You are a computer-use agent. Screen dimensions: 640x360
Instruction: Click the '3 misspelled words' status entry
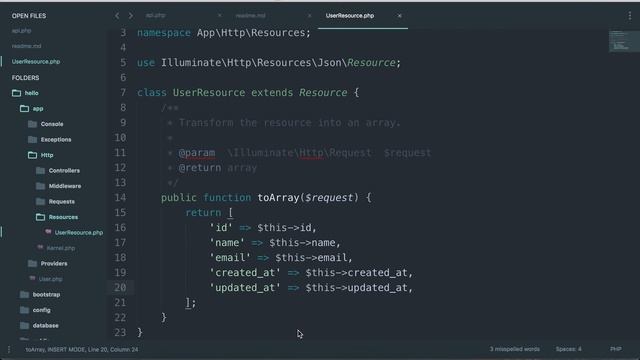(515, 349)
